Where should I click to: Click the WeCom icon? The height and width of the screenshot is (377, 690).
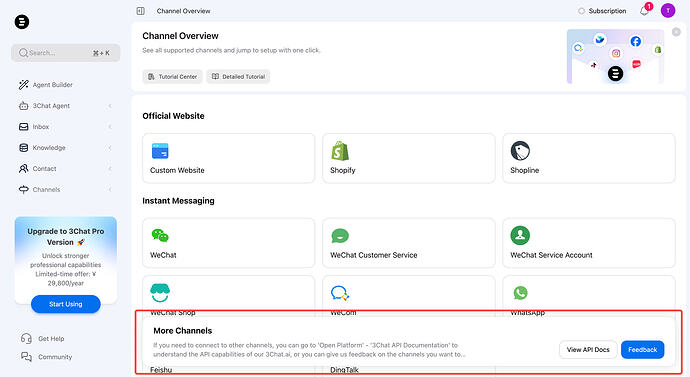[340, 293]
